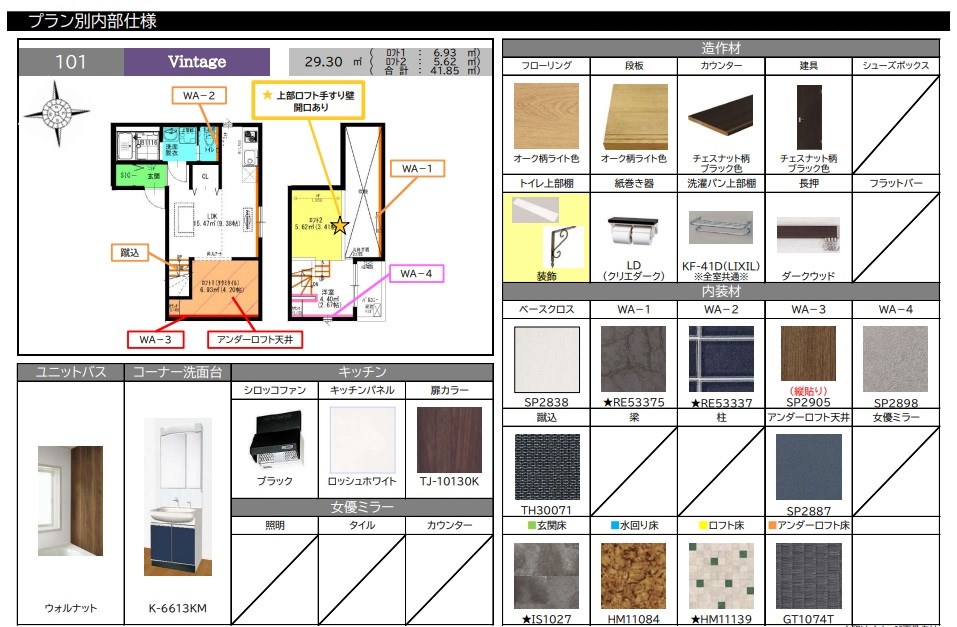The image size is (957, 627).
Task: Pick the SP2838 base cloth swatch
Action: point(546,359)
